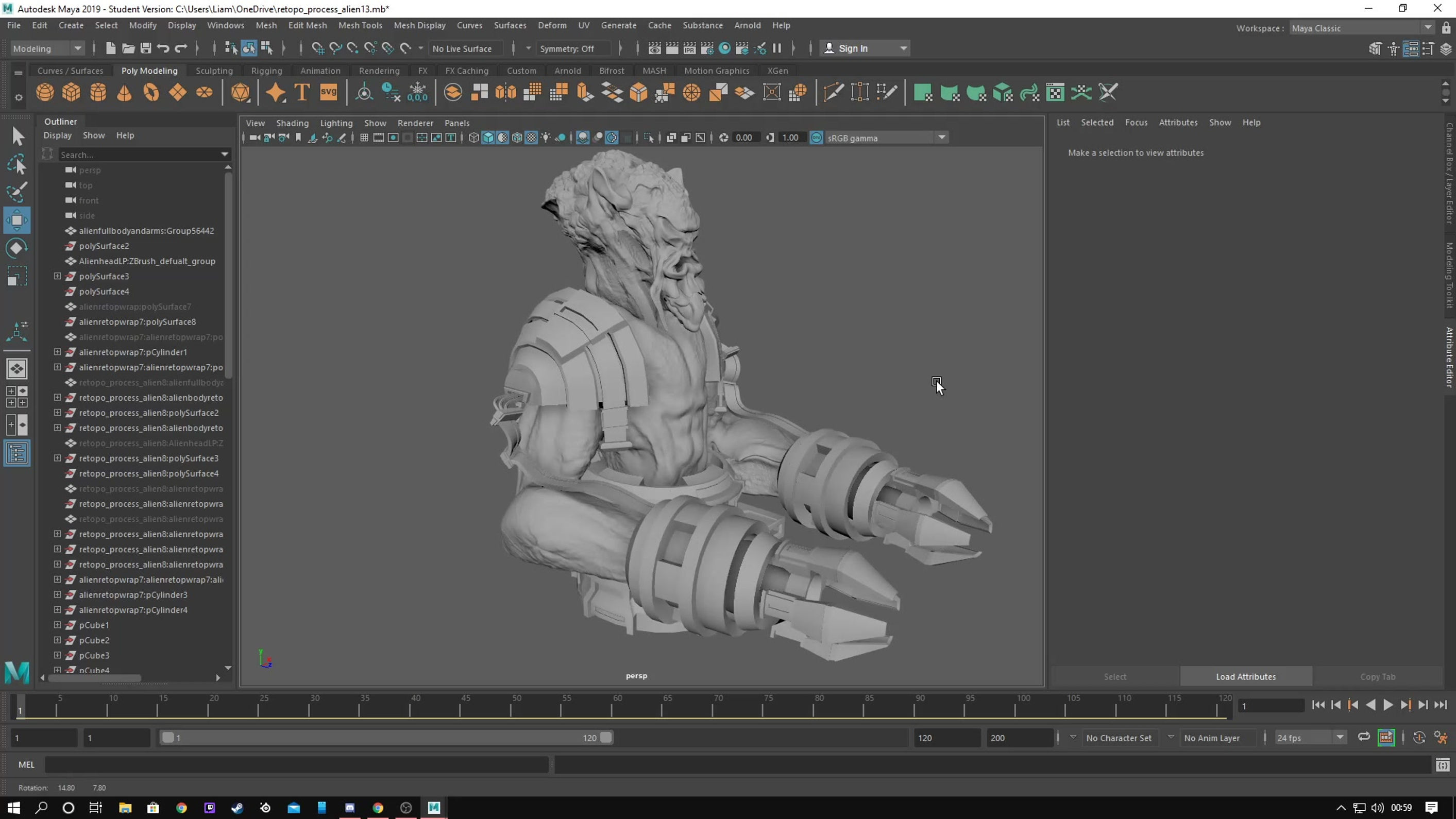Play the animation forwards
The width and height of the screenshot is (1456, 819).
click(1388, 705)
